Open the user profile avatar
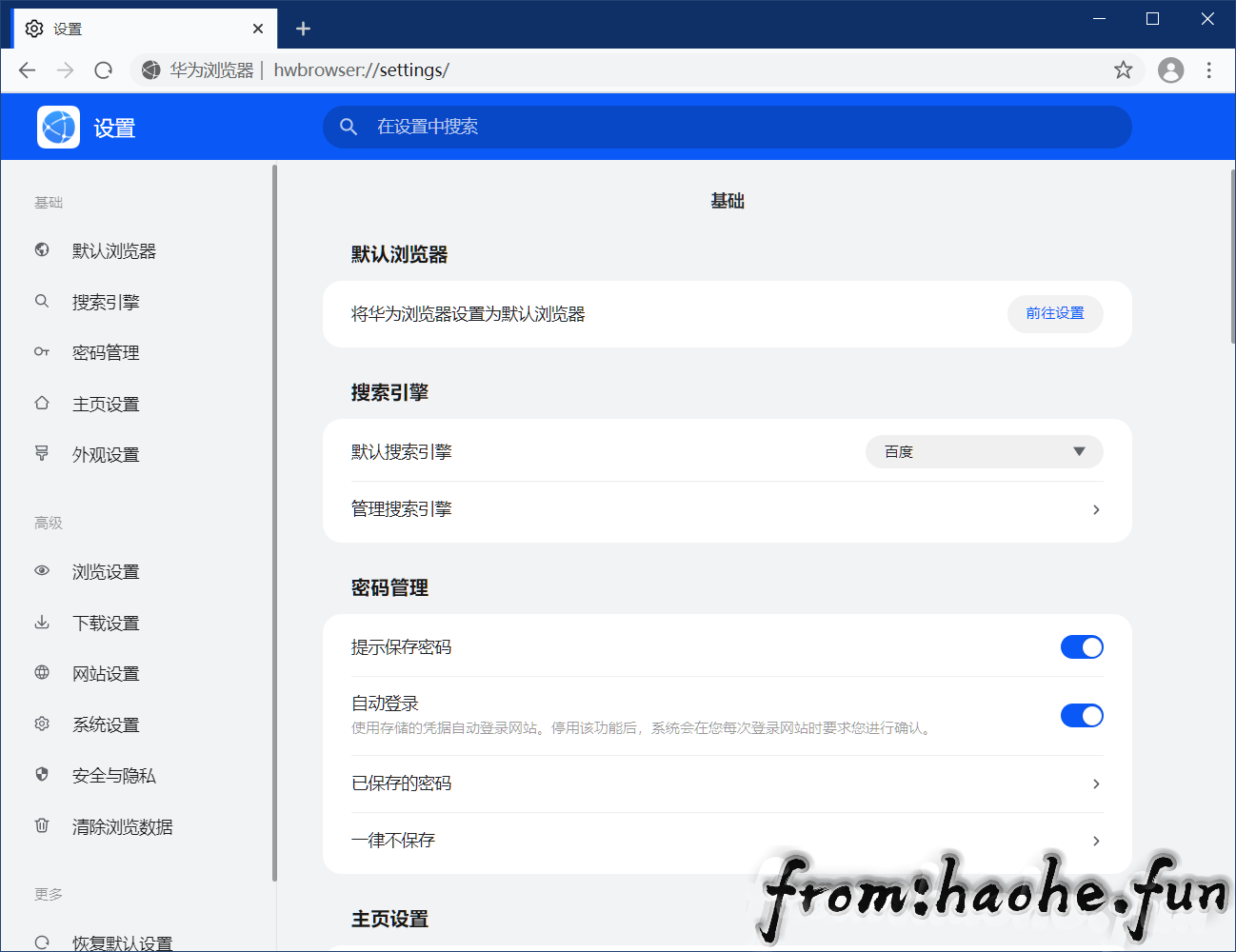This screenshot has height=952, width=1236. (1170, 69)
